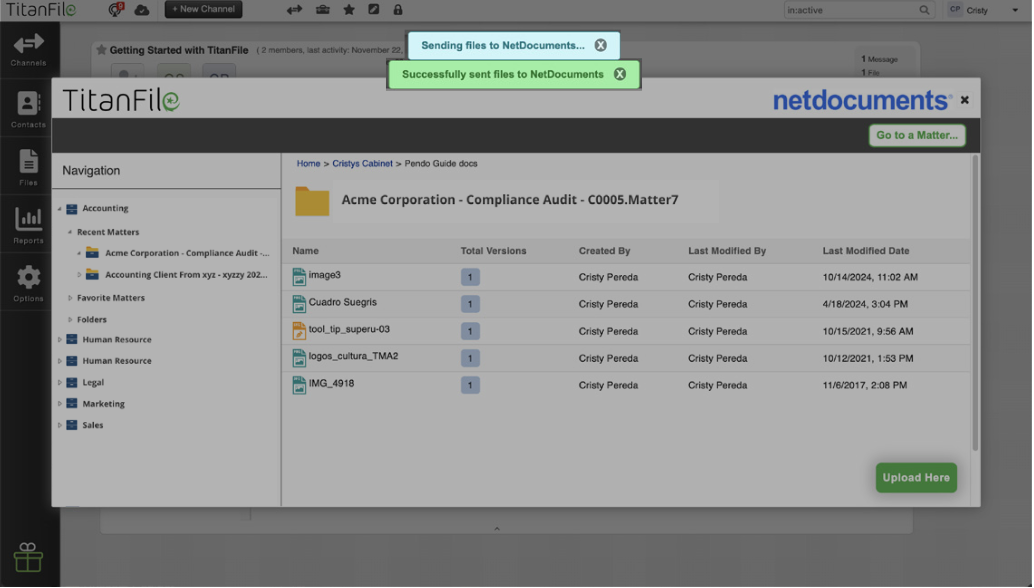This screenshot has width=1034, height=588.
Task: Collapse the Recent Matters node
Action: point(70,232)
